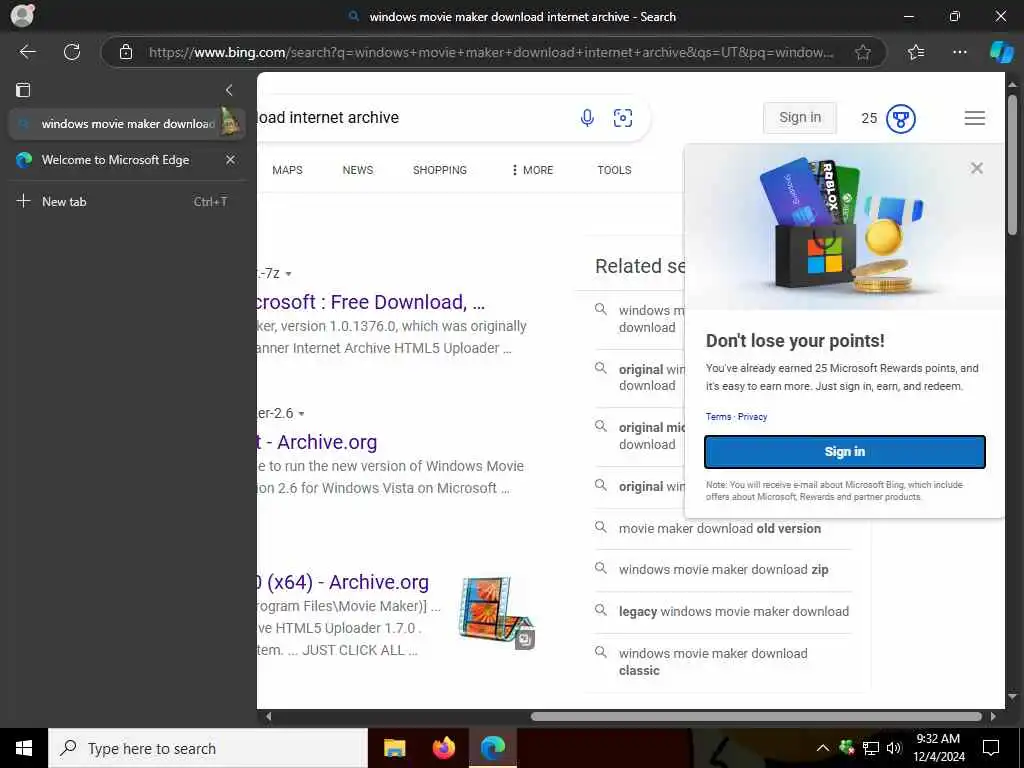Image resolution: width=1024 pixels, height=768 pixels.
Task: Open the Windows Start menu
Action: [24, 748]
